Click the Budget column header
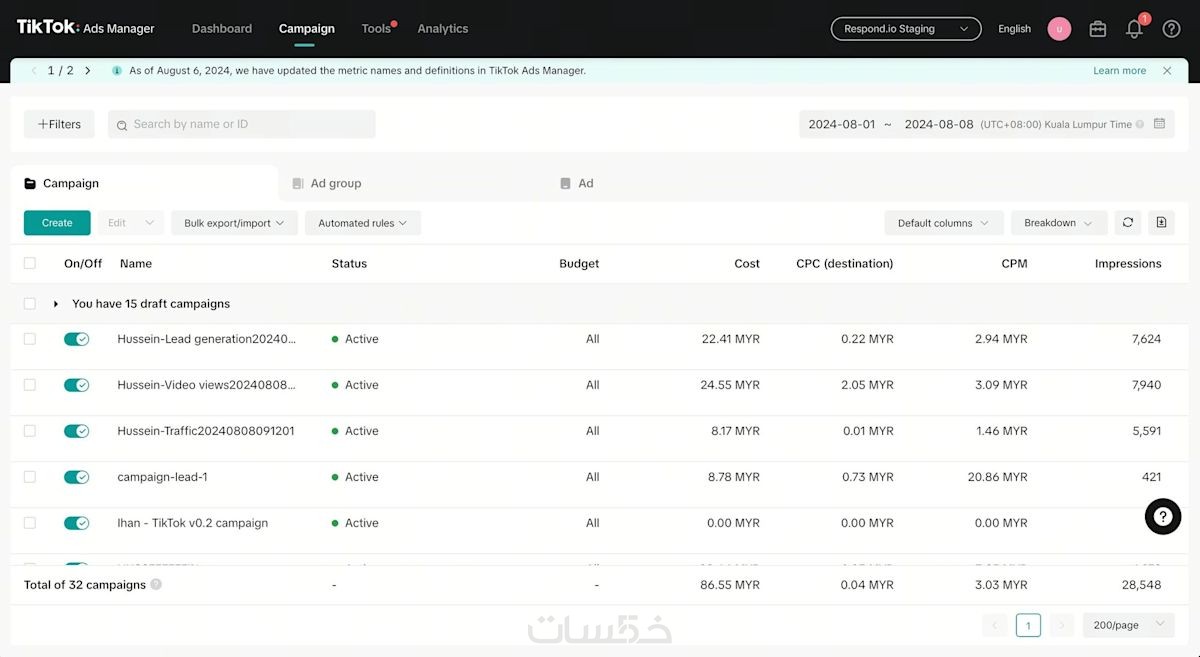The height and width of the screenshot is (657, 1200). pos(579,264)
